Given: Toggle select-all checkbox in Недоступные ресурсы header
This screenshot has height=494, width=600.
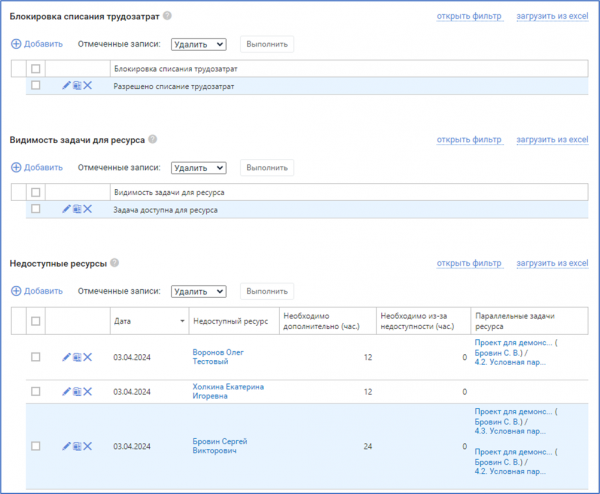Looking at the screenshot, I should coord(36,321).
